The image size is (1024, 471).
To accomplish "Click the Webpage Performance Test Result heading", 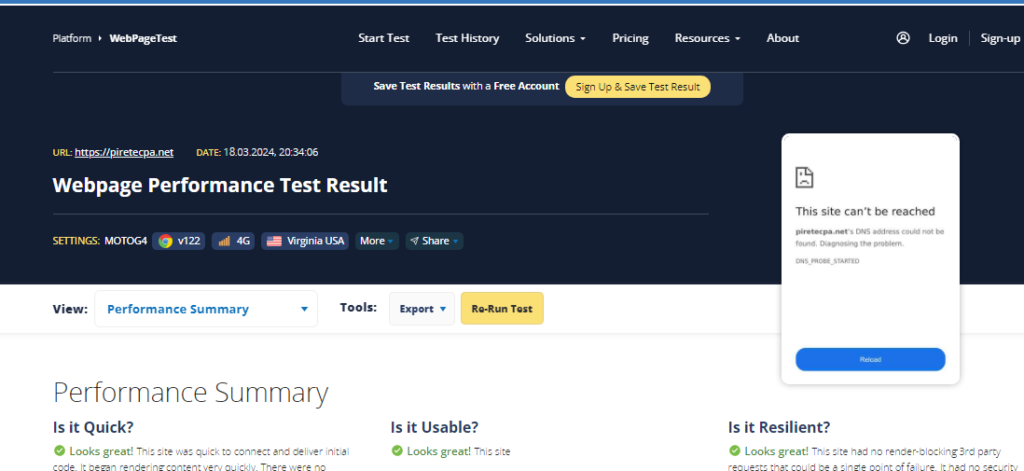I will coord(220,186).
